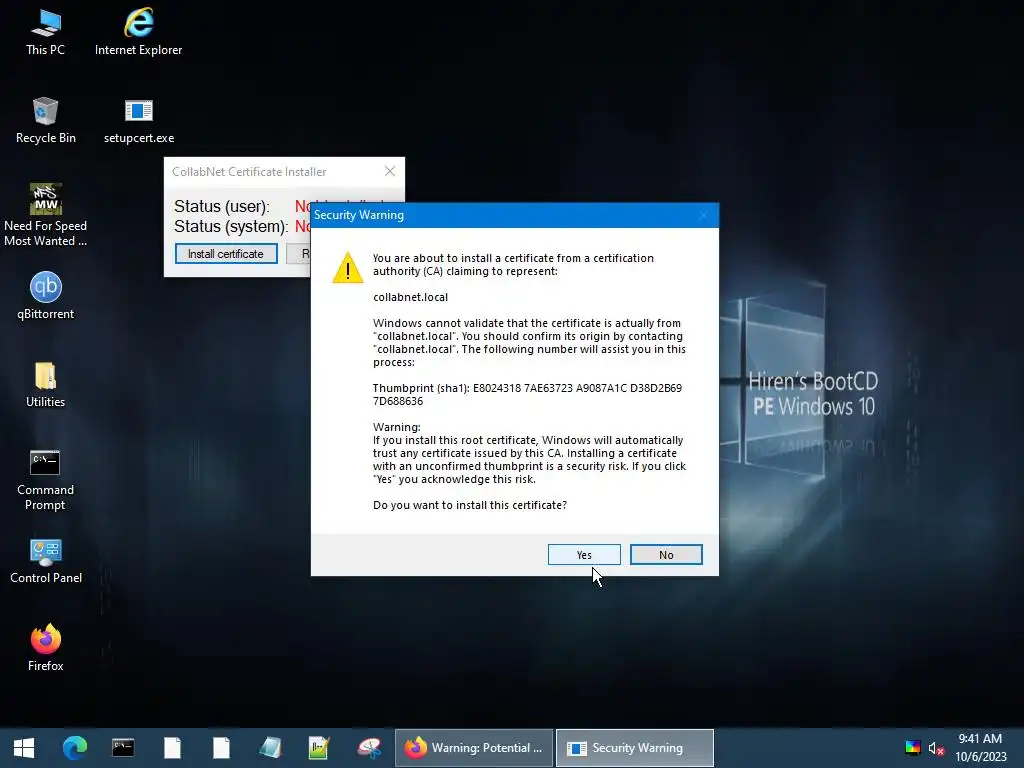This screenshot has width=1024, height=768.
Task: Open the clock showing 9:41 AM
Action: pos(980,748)
